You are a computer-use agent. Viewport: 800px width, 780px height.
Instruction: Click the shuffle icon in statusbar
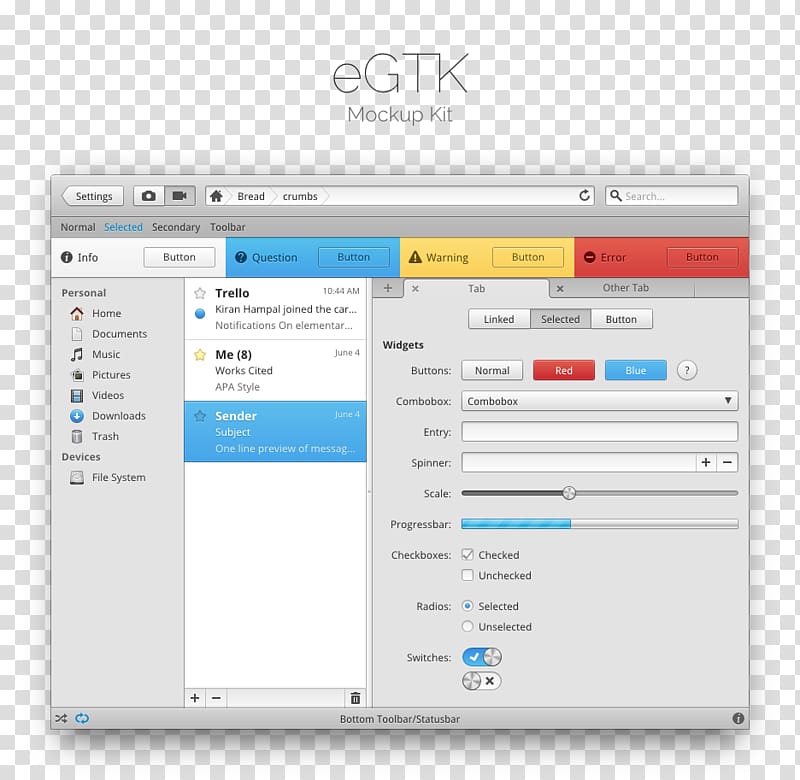[61, 718]
